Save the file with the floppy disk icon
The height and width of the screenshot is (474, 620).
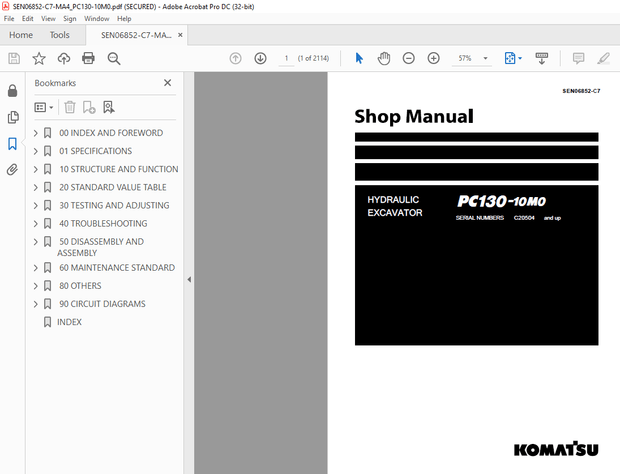click(x=14, y=59)
